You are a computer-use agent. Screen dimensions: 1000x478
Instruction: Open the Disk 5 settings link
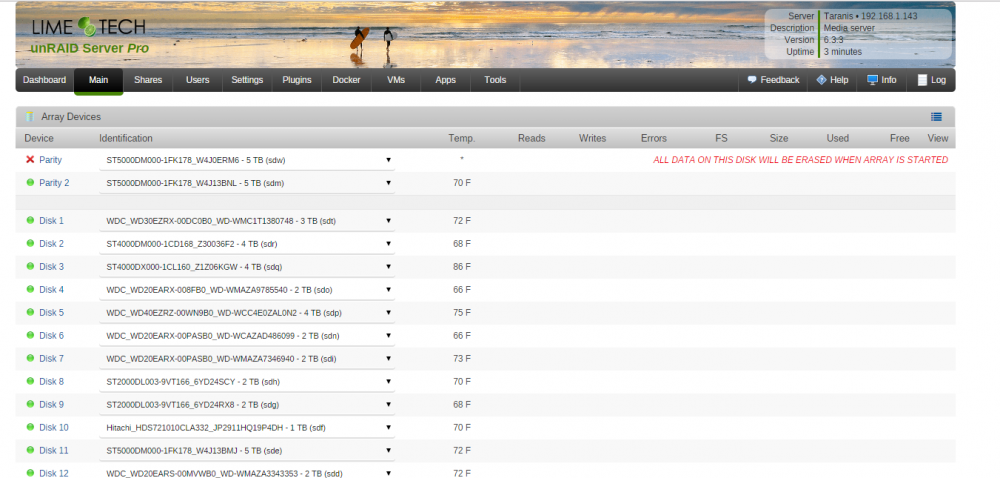click(52, 312)
